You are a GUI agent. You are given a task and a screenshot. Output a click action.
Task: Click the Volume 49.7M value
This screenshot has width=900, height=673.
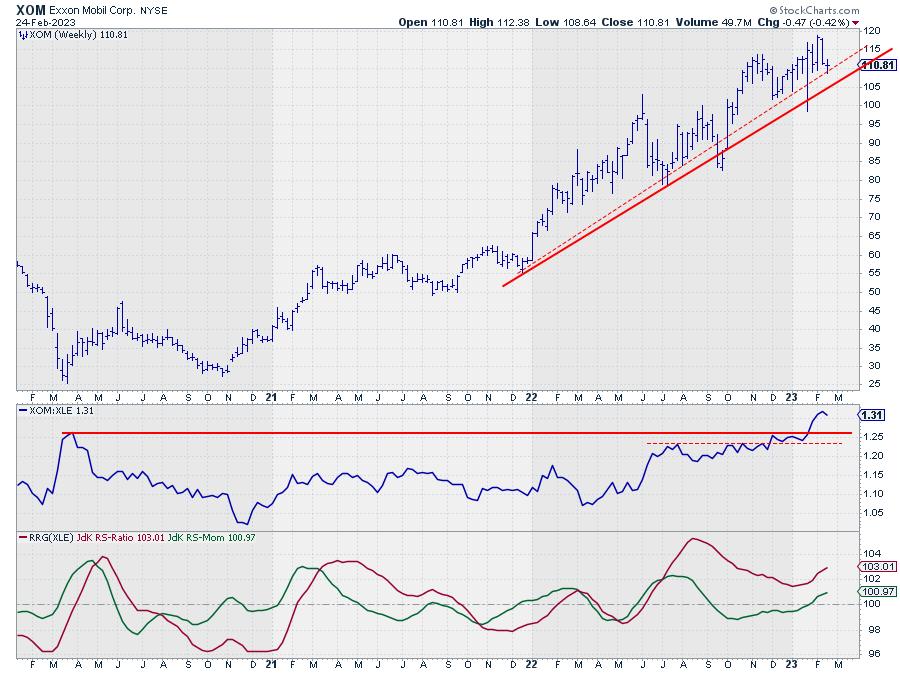tap(713, 22)
